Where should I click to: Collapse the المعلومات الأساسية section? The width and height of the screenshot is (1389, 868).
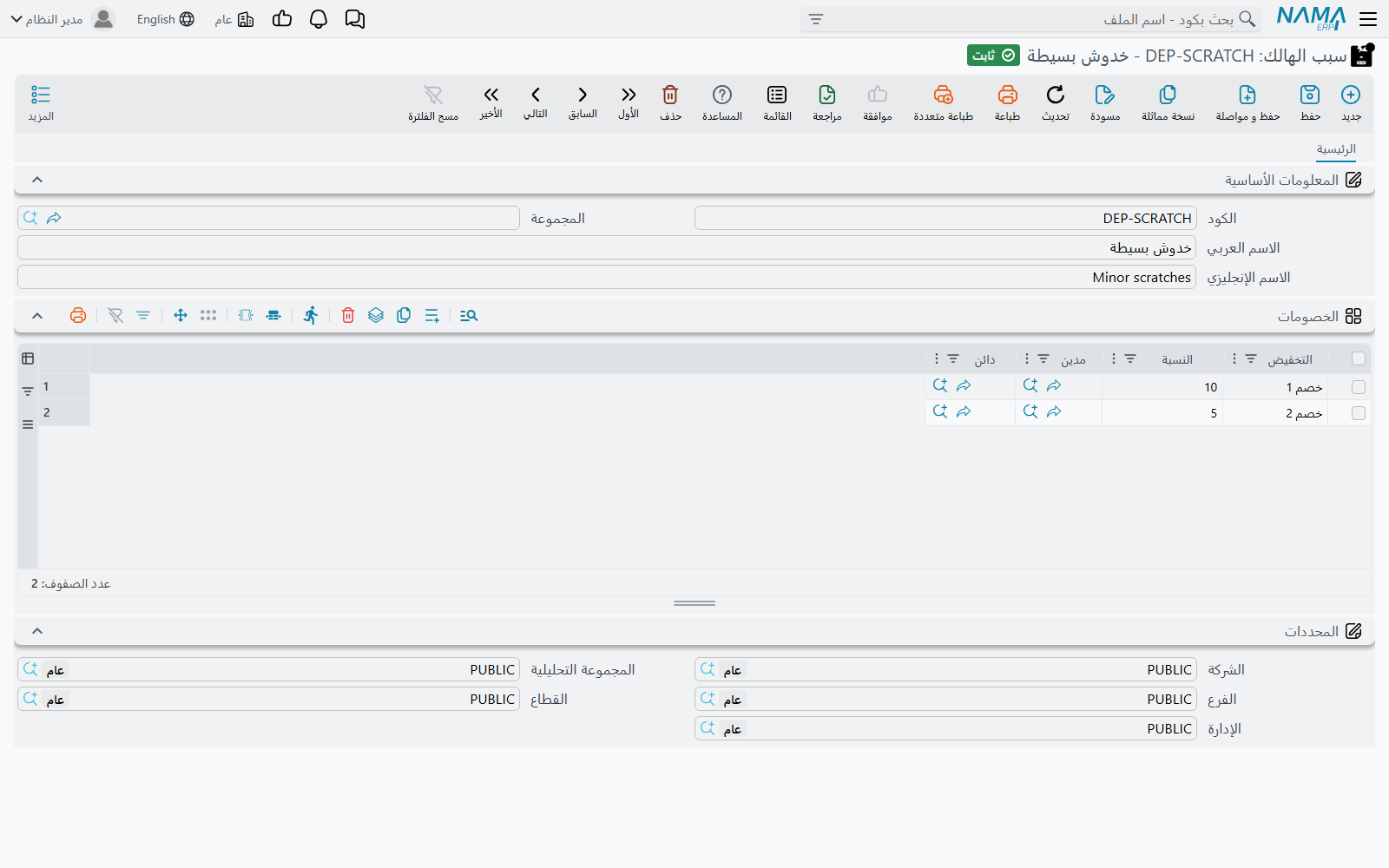tap(37, 180)
